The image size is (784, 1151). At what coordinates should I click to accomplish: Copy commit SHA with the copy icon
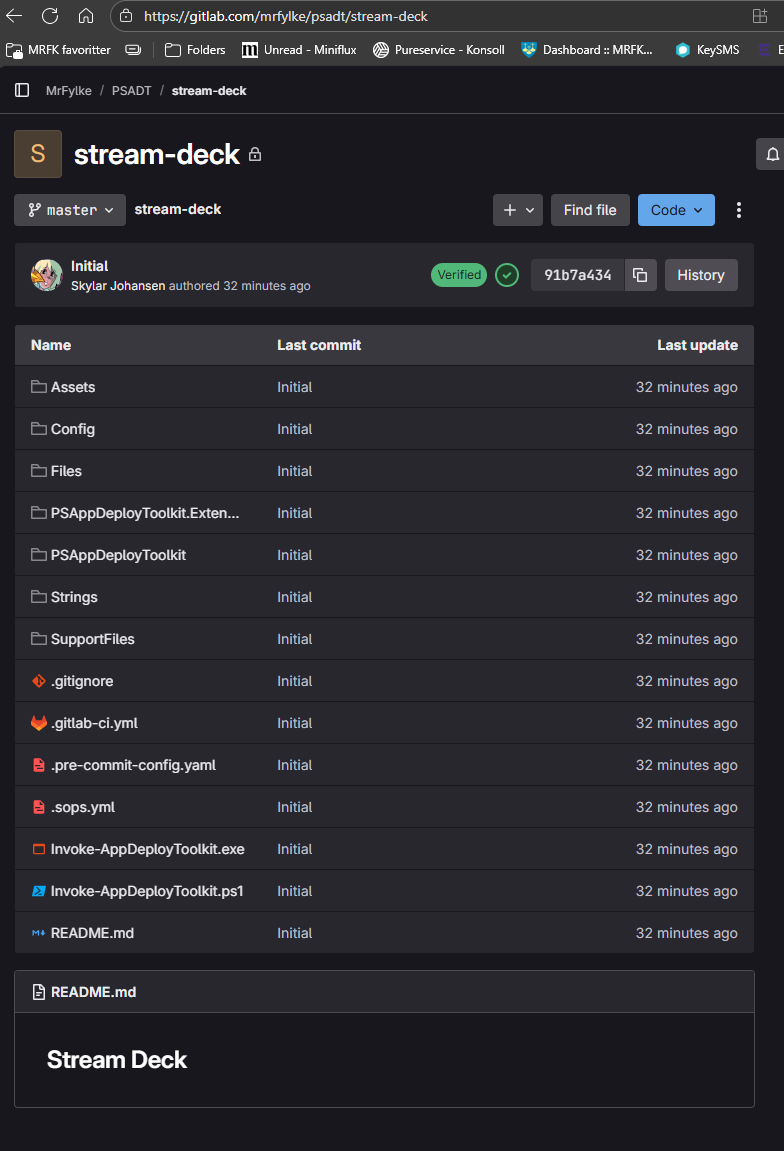(640, 275)
